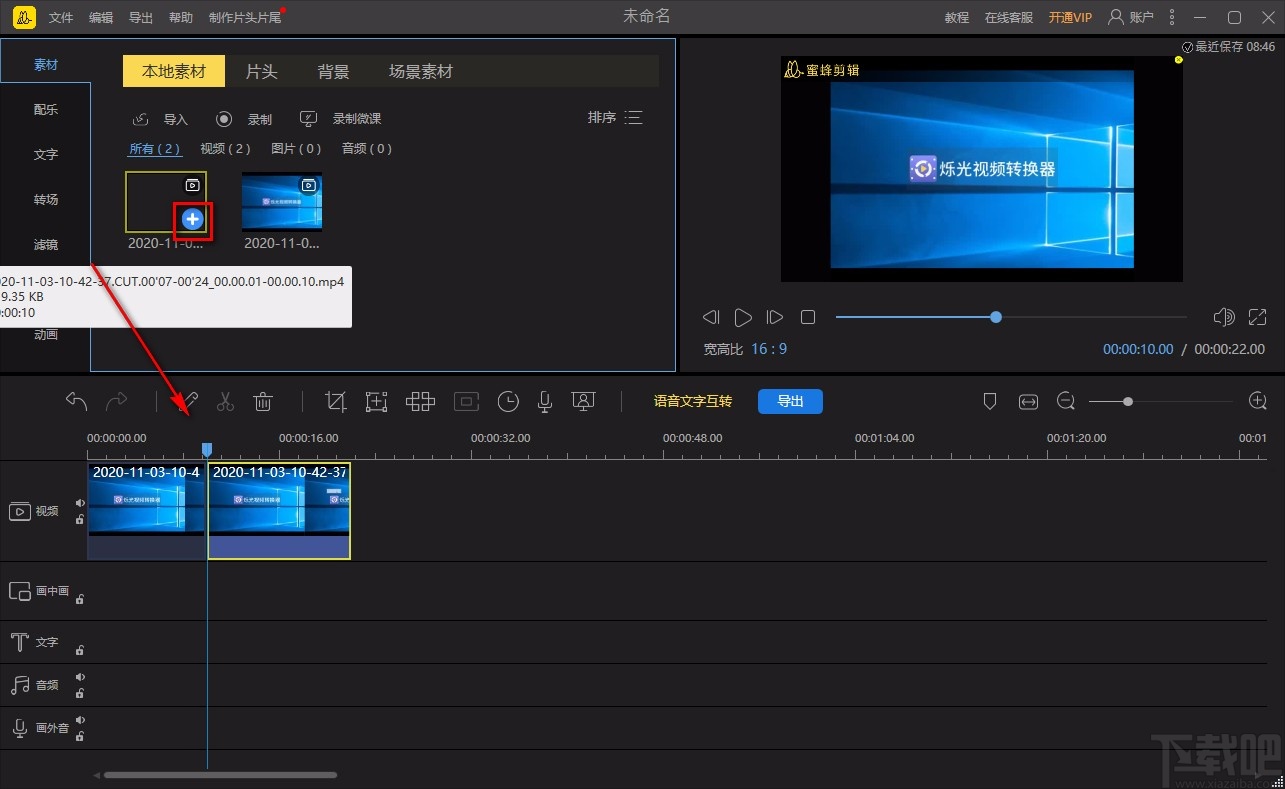Open the duration clock tool
This screenshot has height=789, width=1285.
tap(508, 402)
